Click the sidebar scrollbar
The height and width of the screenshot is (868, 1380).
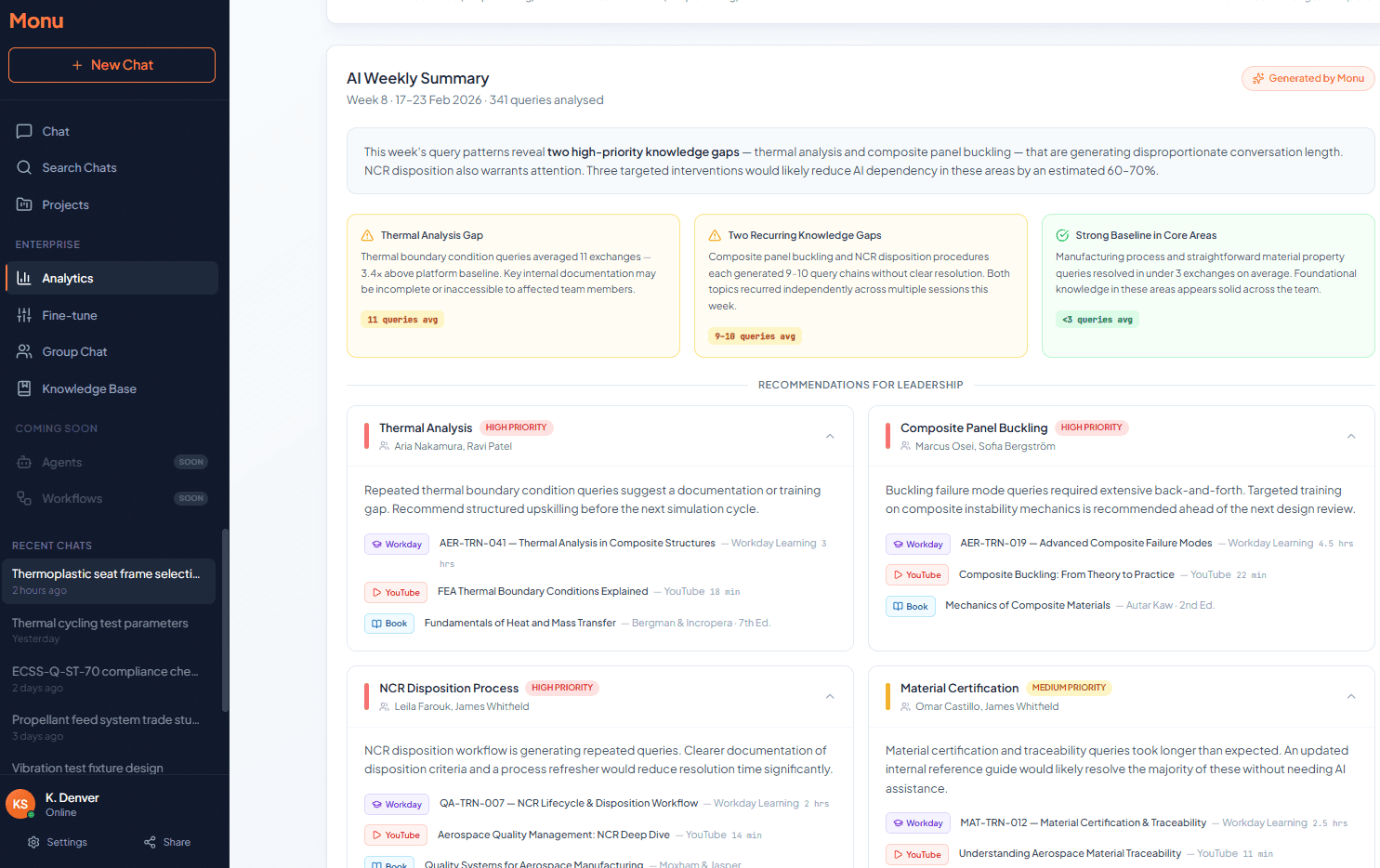pos(225,621)
